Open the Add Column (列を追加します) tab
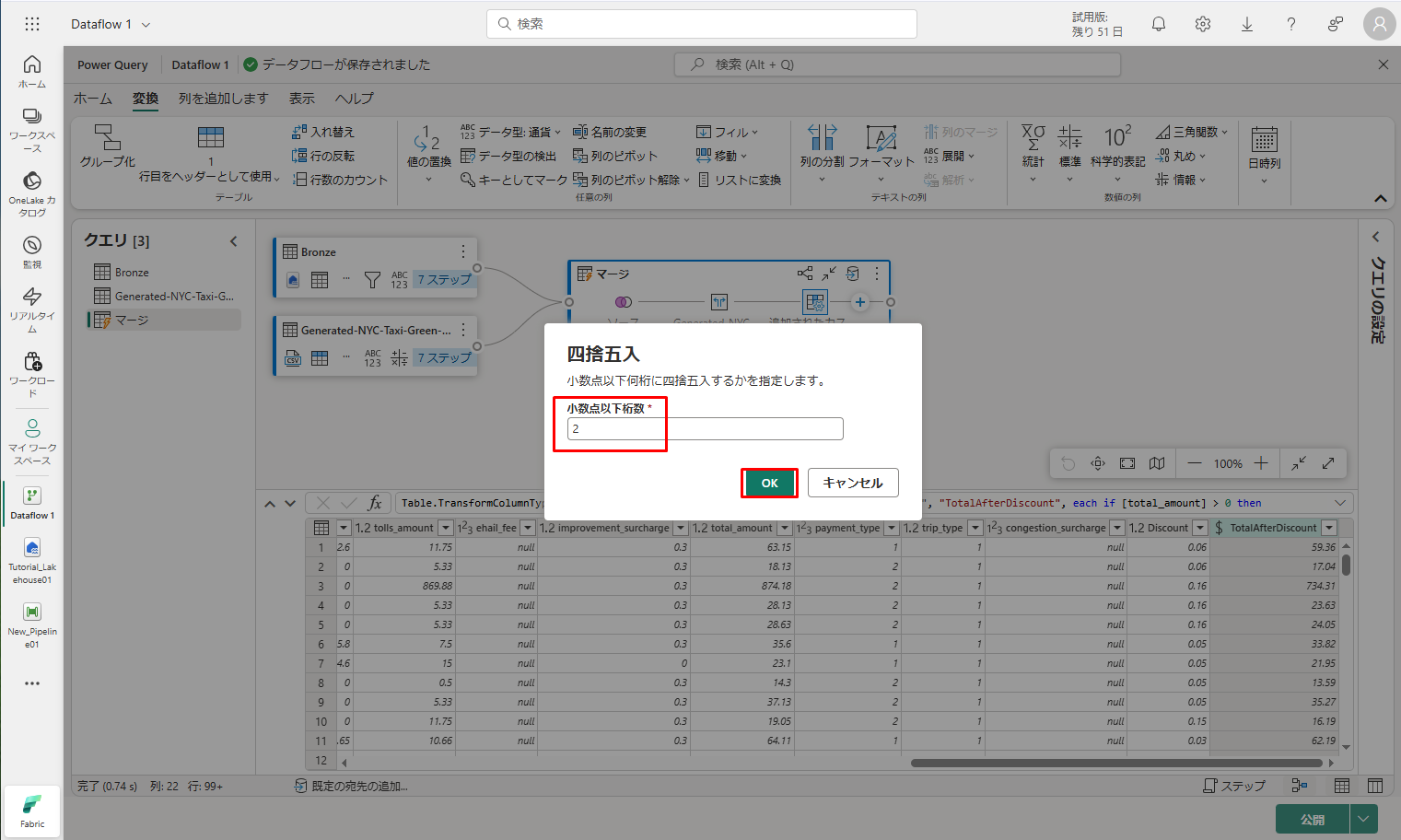1401x840 pixels. pyautogui.click(x=223, y=99)
